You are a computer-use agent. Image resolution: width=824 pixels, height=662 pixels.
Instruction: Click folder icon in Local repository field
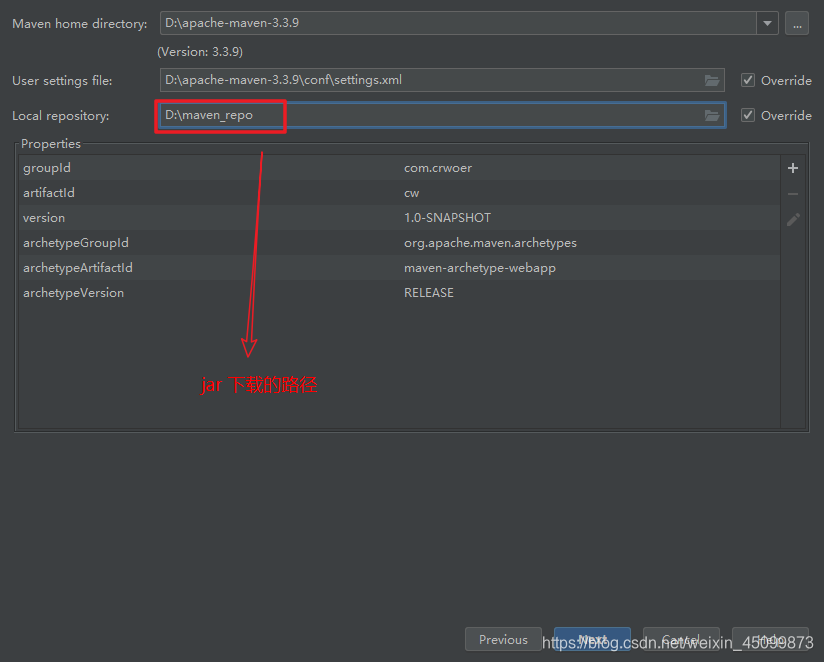point(712,116)
